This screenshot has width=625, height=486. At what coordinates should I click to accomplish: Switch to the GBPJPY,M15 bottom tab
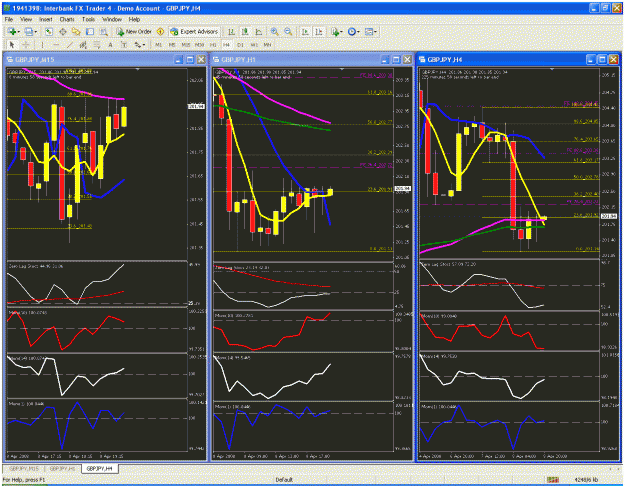pos(24,468)
